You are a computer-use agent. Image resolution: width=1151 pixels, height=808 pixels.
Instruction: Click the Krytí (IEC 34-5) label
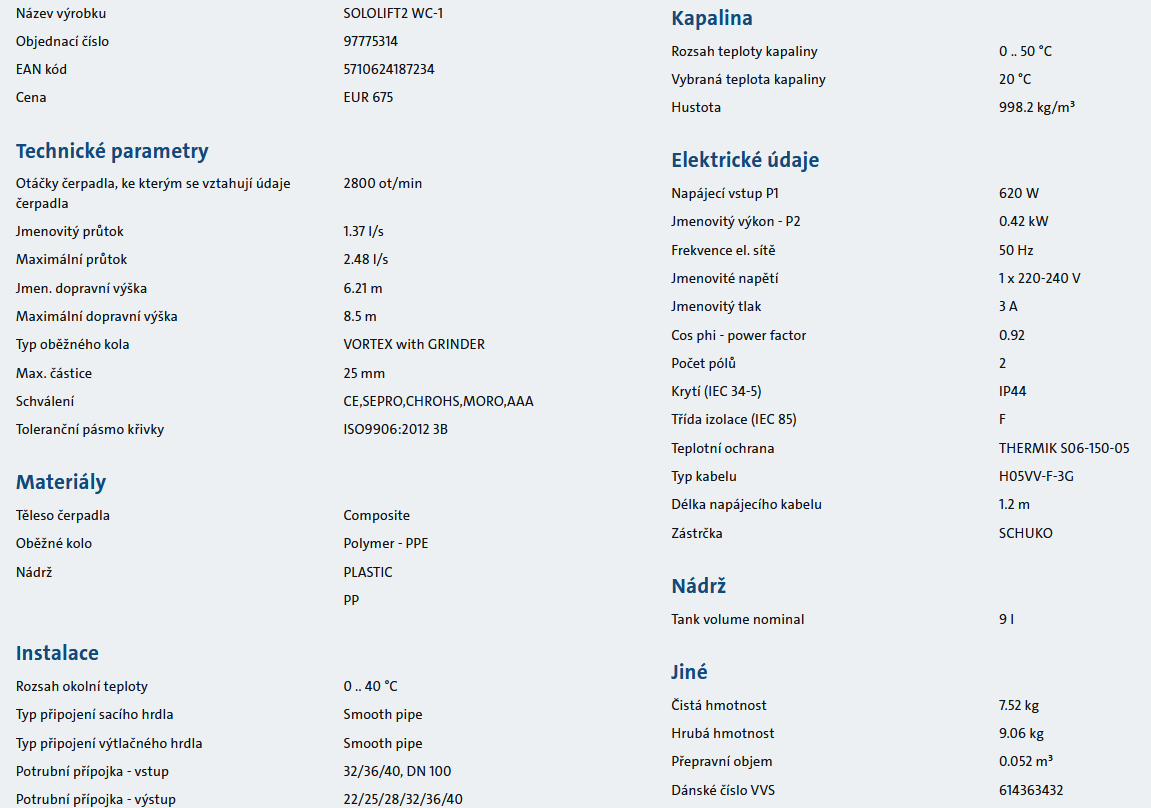point(716,391)
